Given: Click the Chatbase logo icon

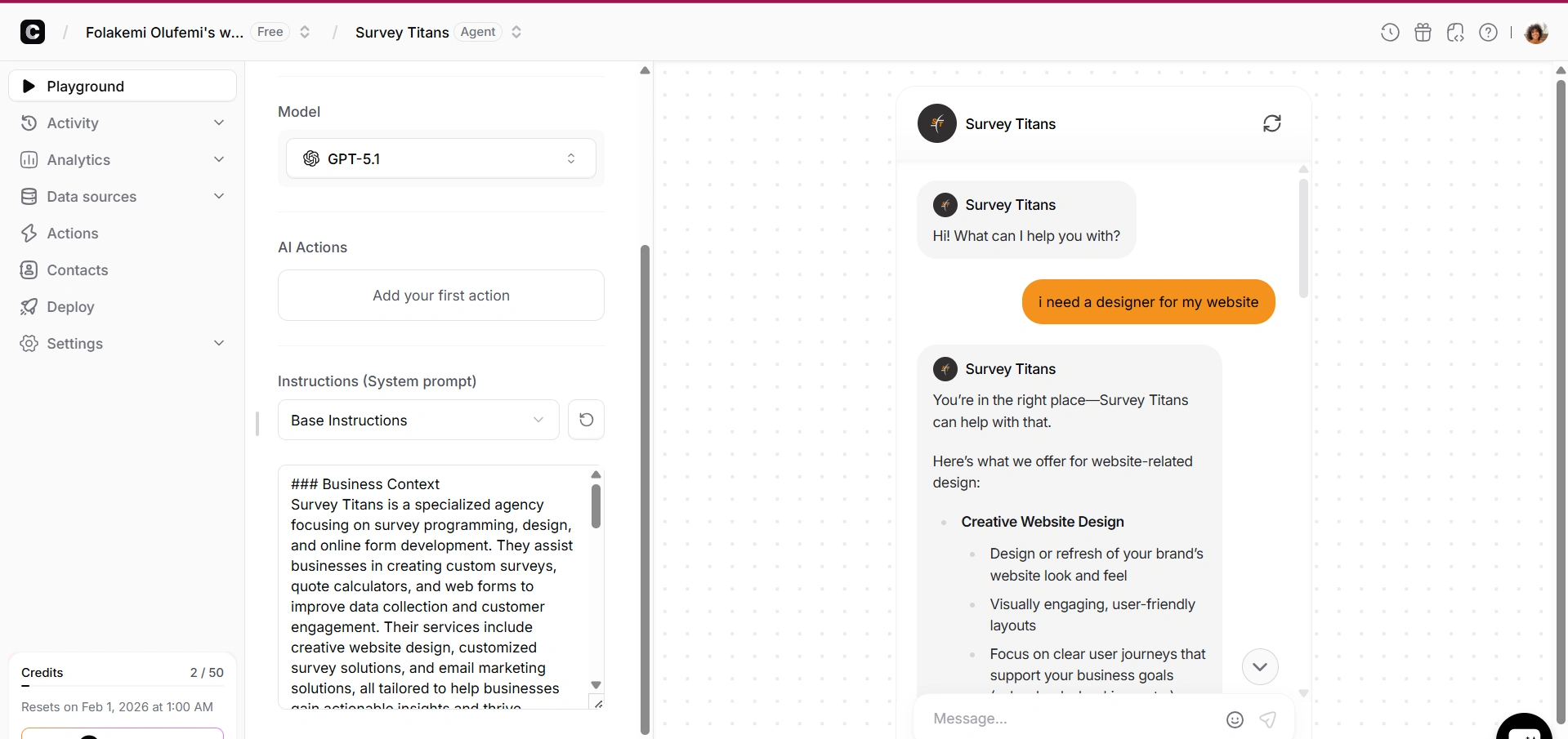Looking at the screenshot, I should tap(33, 32).
